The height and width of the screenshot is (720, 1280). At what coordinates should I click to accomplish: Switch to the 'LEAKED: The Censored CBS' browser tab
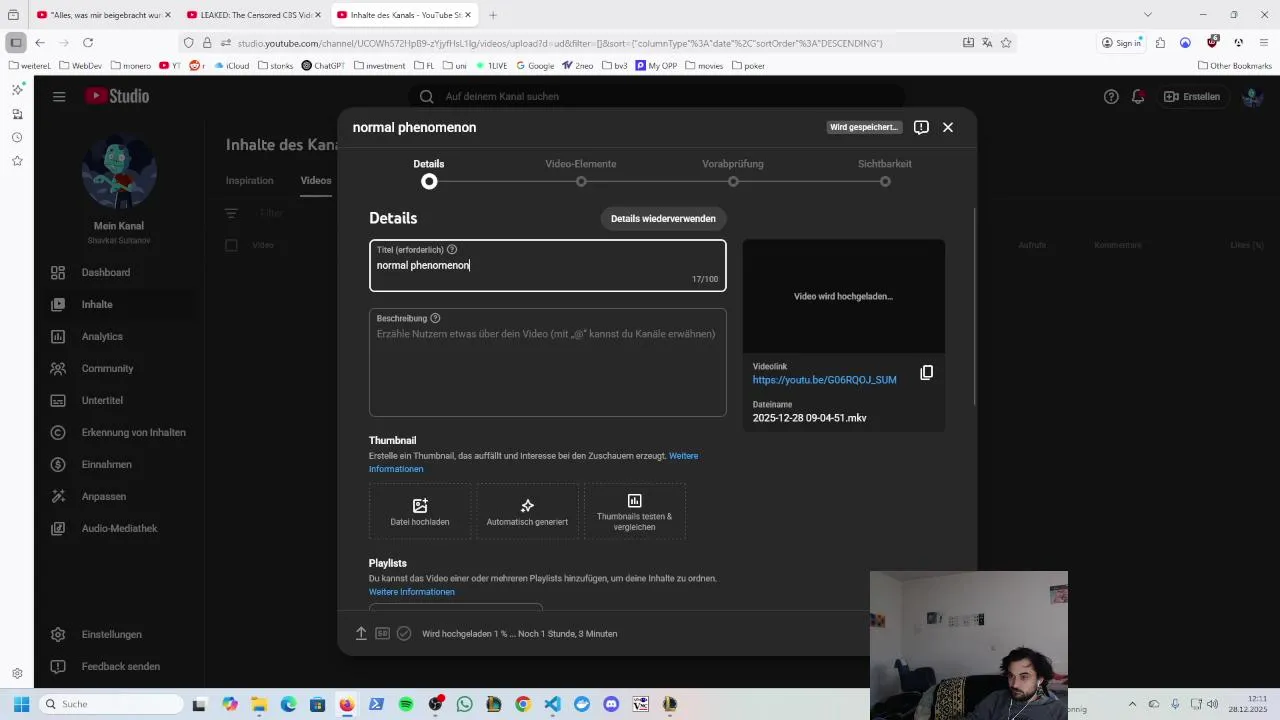[x=255, y=15]
